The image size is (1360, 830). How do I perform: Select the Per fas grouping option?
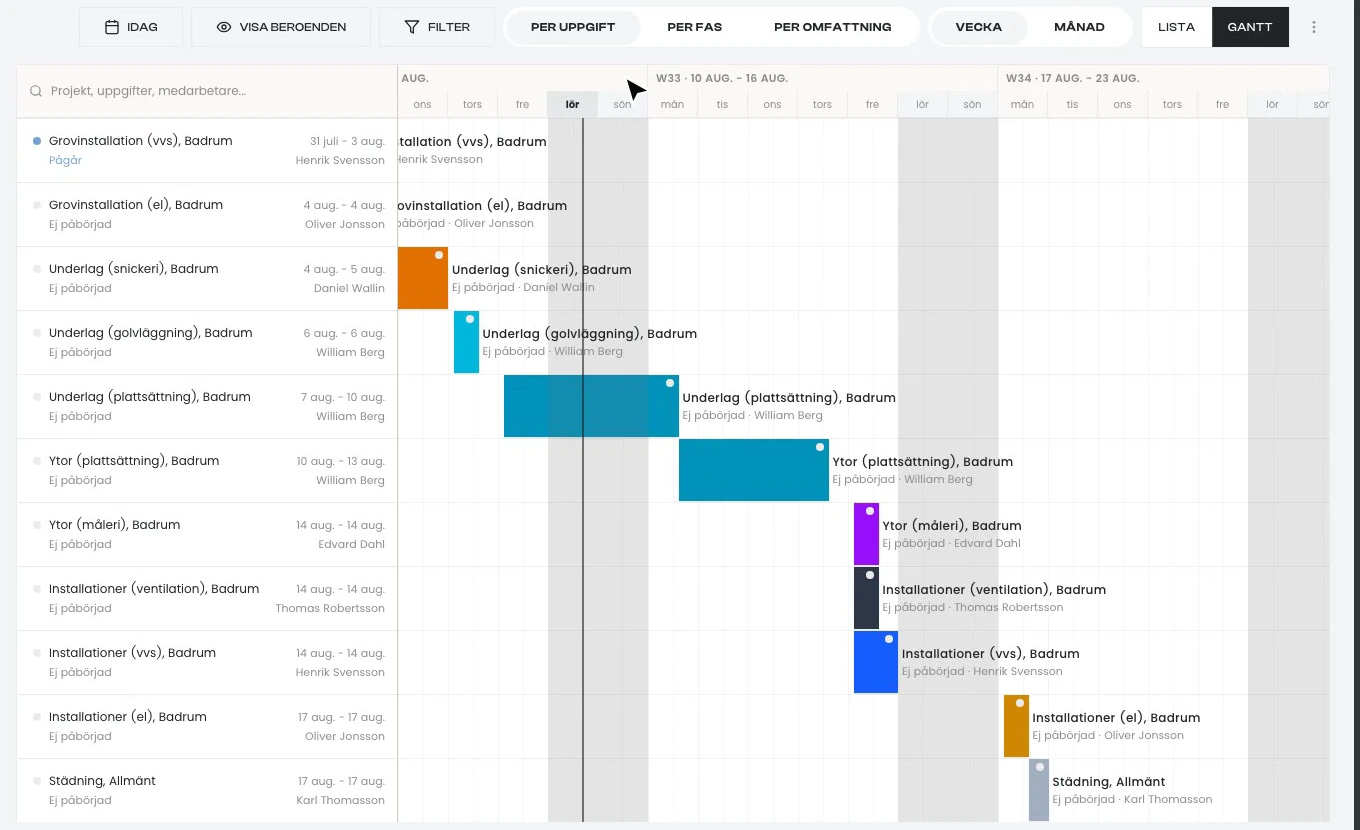pos(694,27)
